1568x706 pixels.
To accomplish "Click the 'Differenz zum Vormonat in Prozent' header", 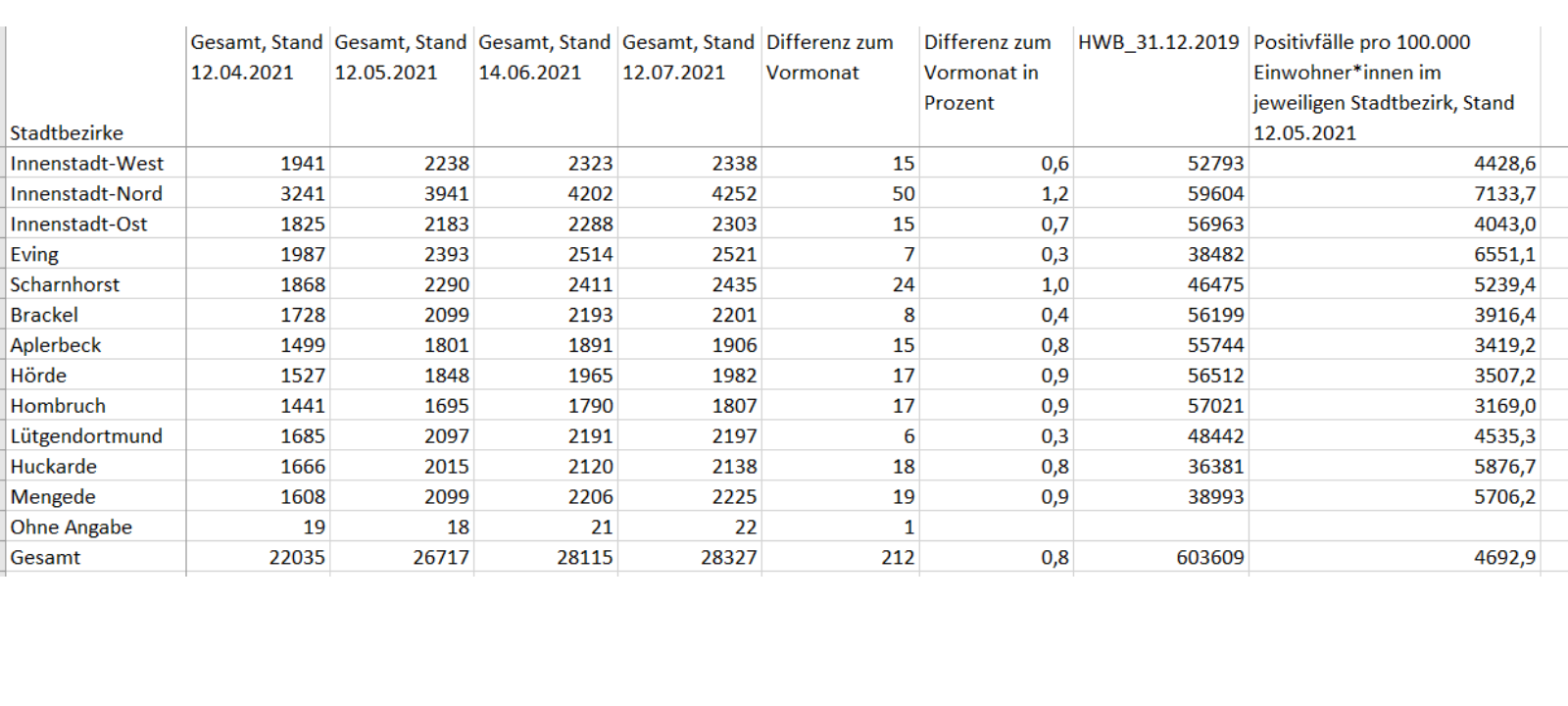I will [986, 73].
